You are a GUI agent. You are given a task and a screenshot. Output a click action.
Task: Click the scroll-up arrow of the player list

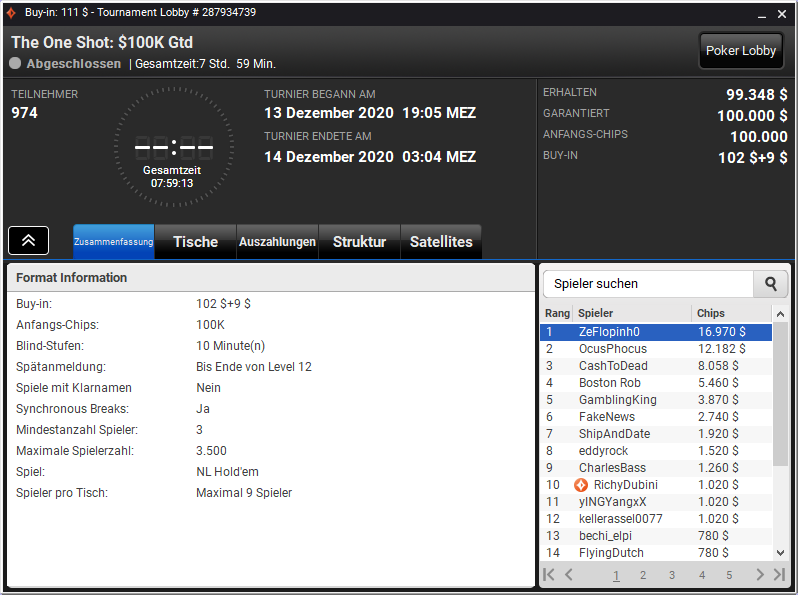(780, 314)
